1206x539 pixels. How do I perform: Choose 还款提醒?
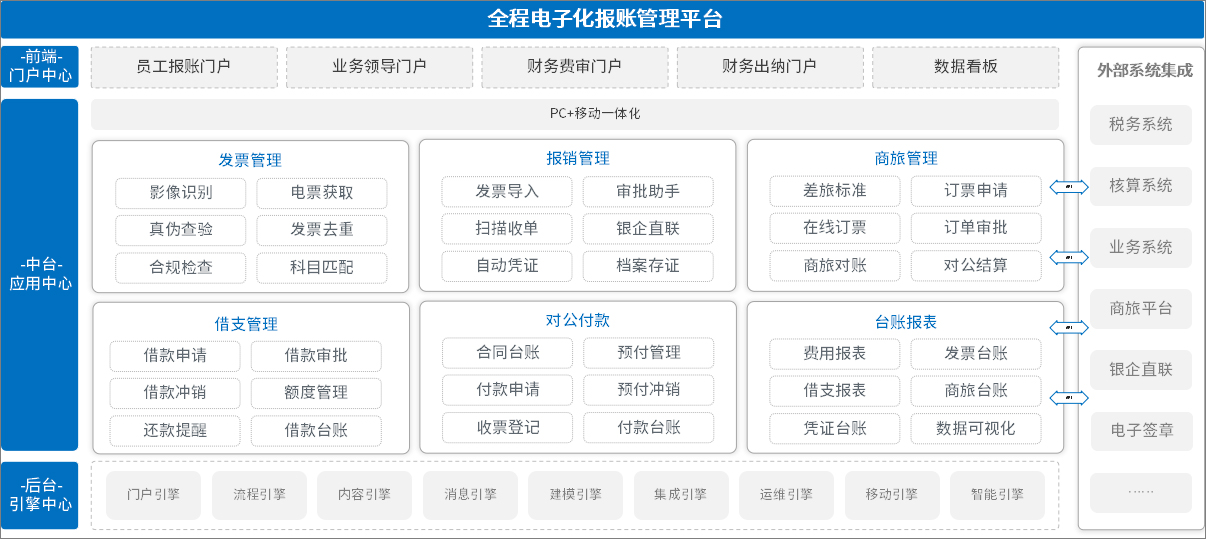(175, 431)
